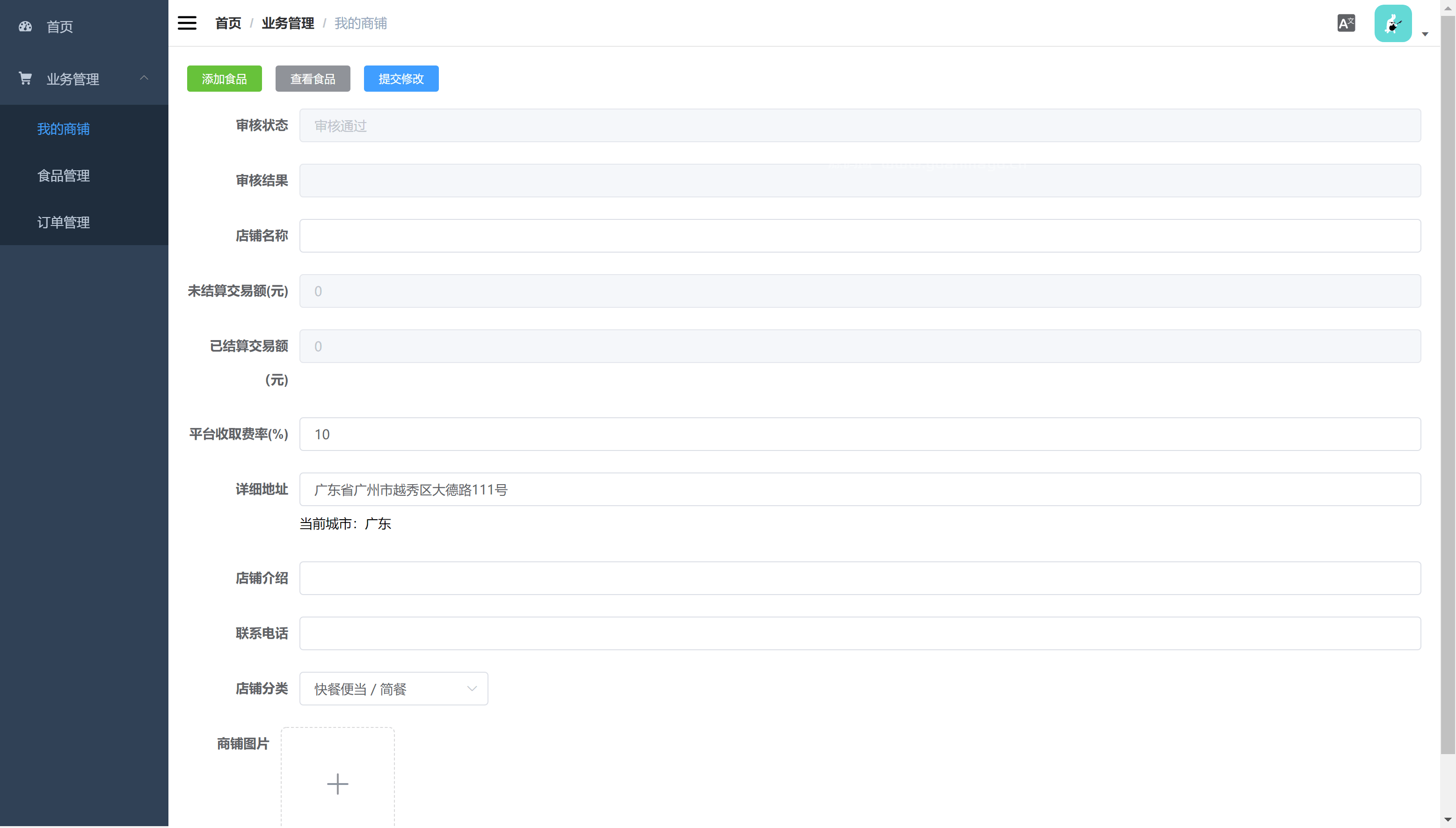The image size is (1456, 828).
Task: Click the blue 提交修改 button
Action: tap(401, 79)
